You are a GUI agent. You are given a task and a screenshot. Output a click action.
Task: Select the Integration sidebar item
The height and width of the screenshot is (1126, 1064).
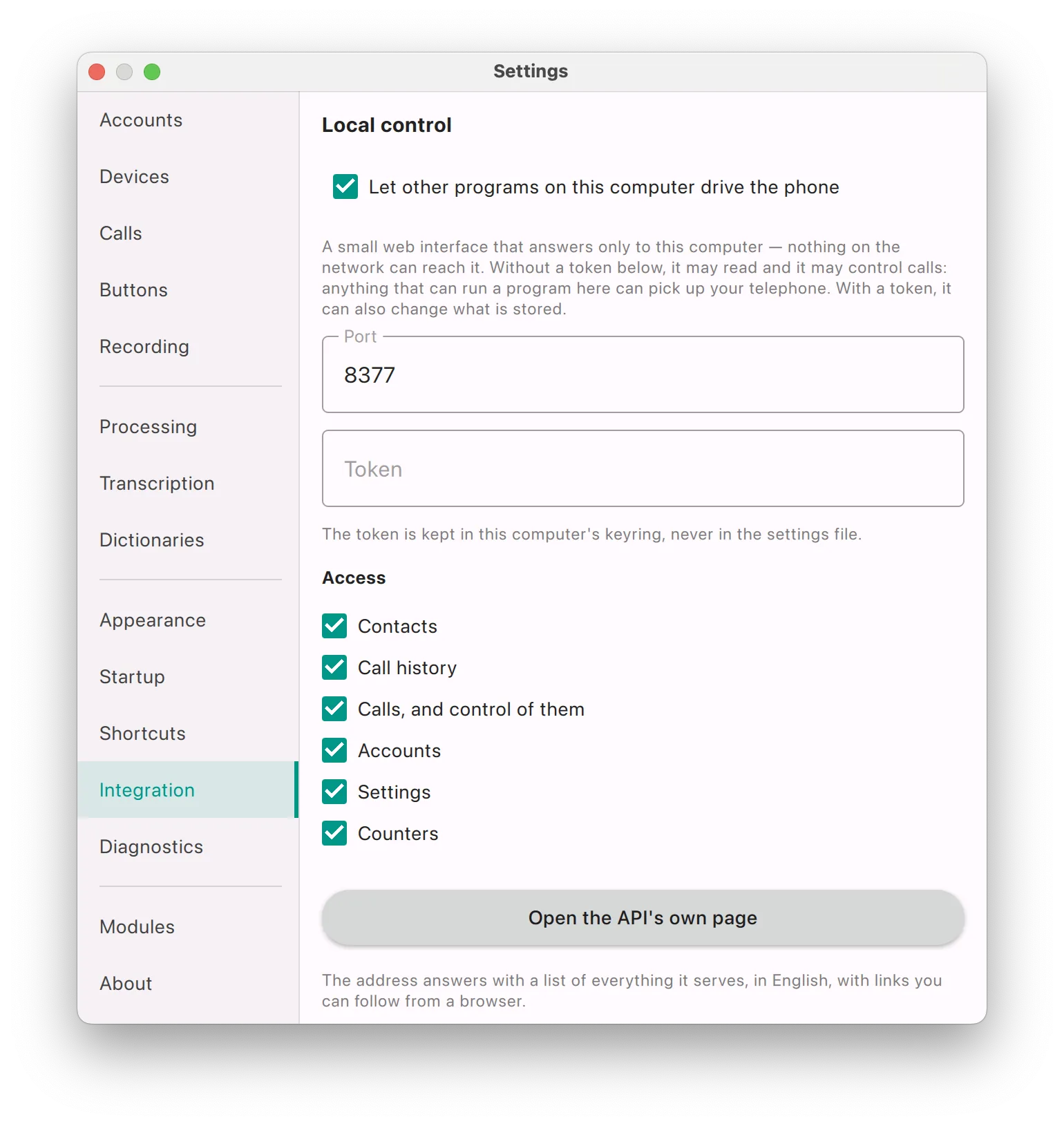pyautogui.click(x=188, y=790)
